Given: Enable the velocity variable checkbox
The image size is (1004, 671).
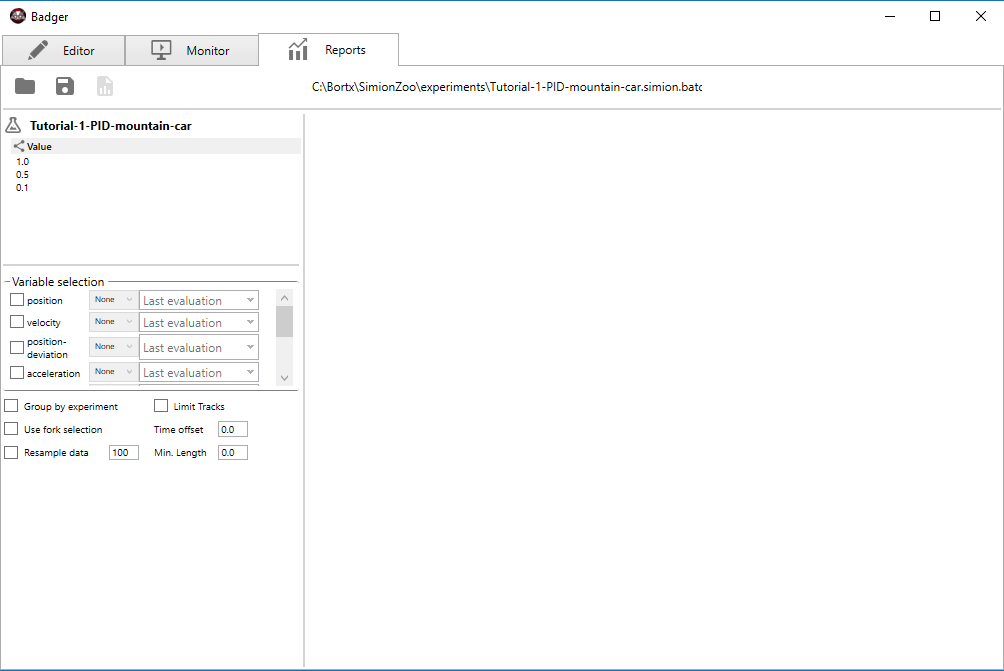Looking at the screenshot, I should 17,321.
